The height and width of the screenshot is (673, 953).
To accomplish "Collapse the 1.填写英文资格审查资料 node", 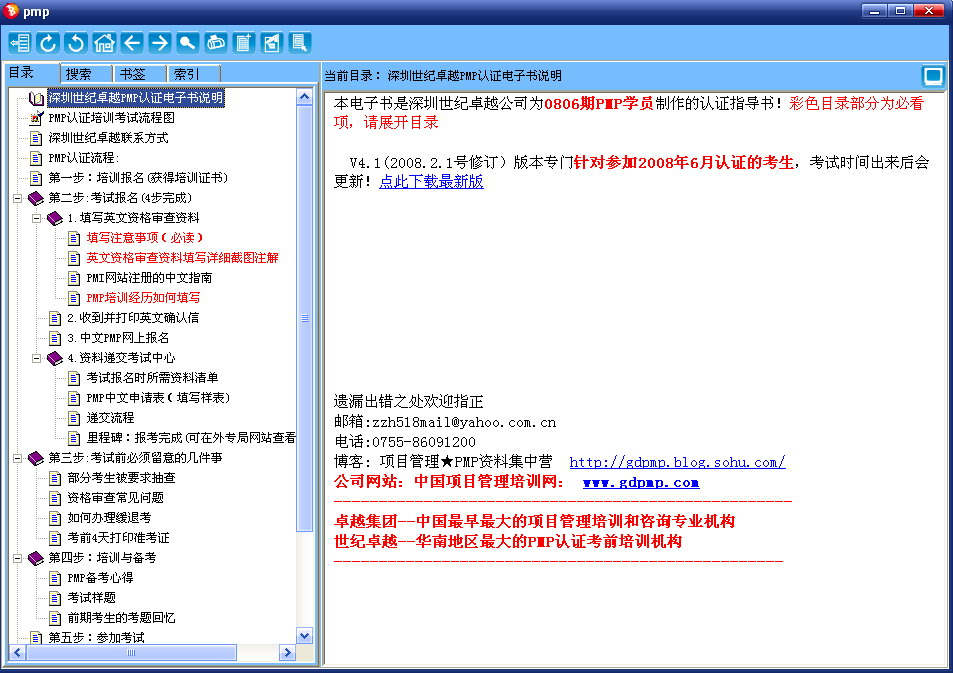I will click(x=36, y=218).
